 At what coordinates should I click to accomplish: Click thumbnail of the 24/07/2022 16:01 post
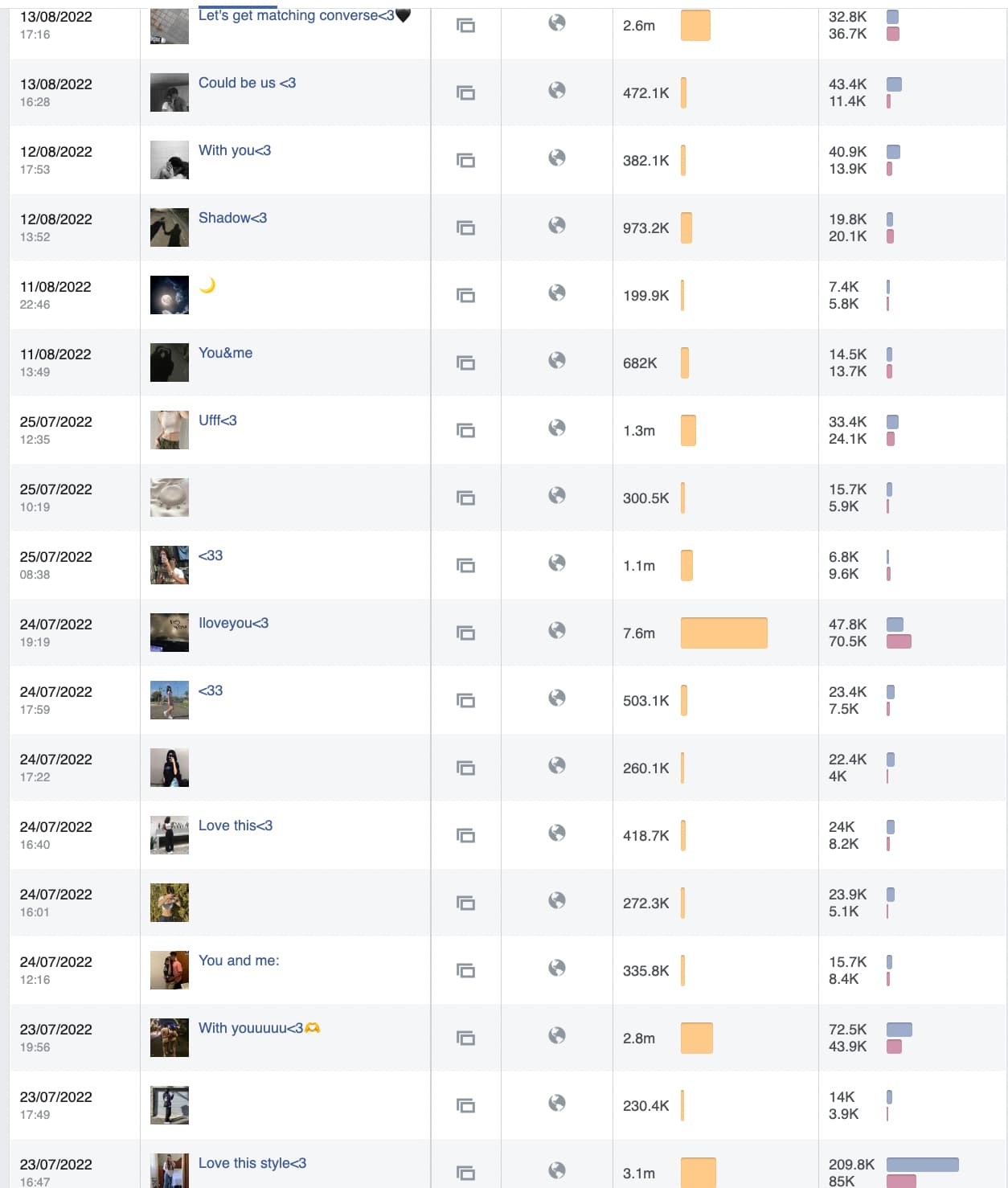coord(170,903)
